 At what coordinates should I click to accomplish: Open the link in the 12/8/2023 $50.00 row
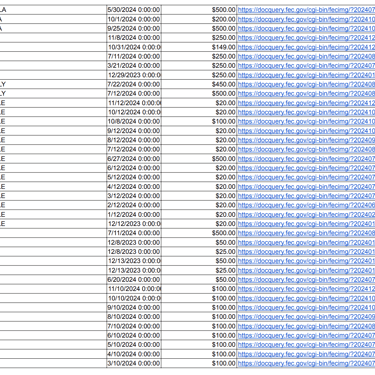coord(306,242)
